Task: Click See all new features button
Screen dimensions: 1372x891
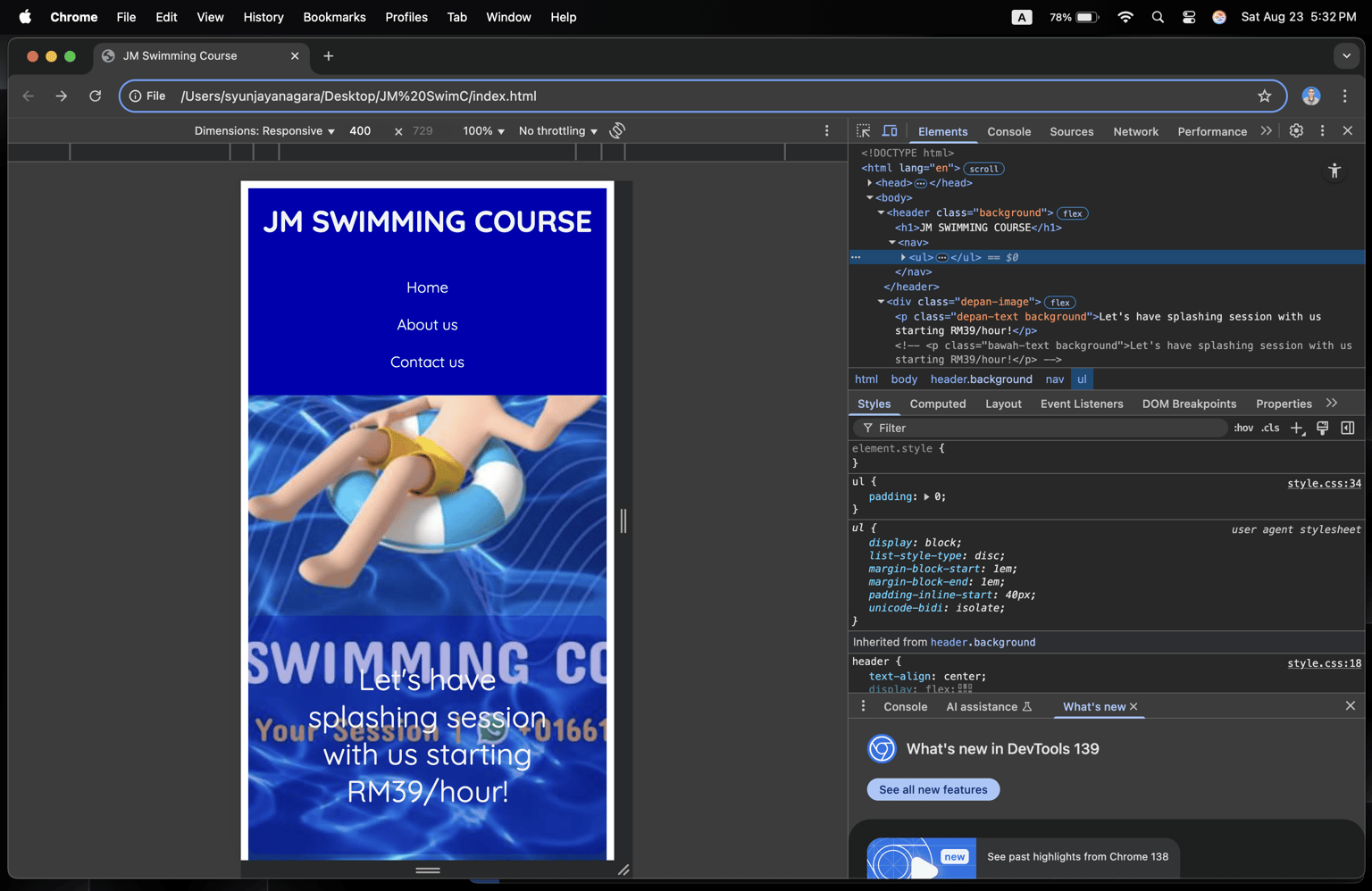Action: (933, 789)
